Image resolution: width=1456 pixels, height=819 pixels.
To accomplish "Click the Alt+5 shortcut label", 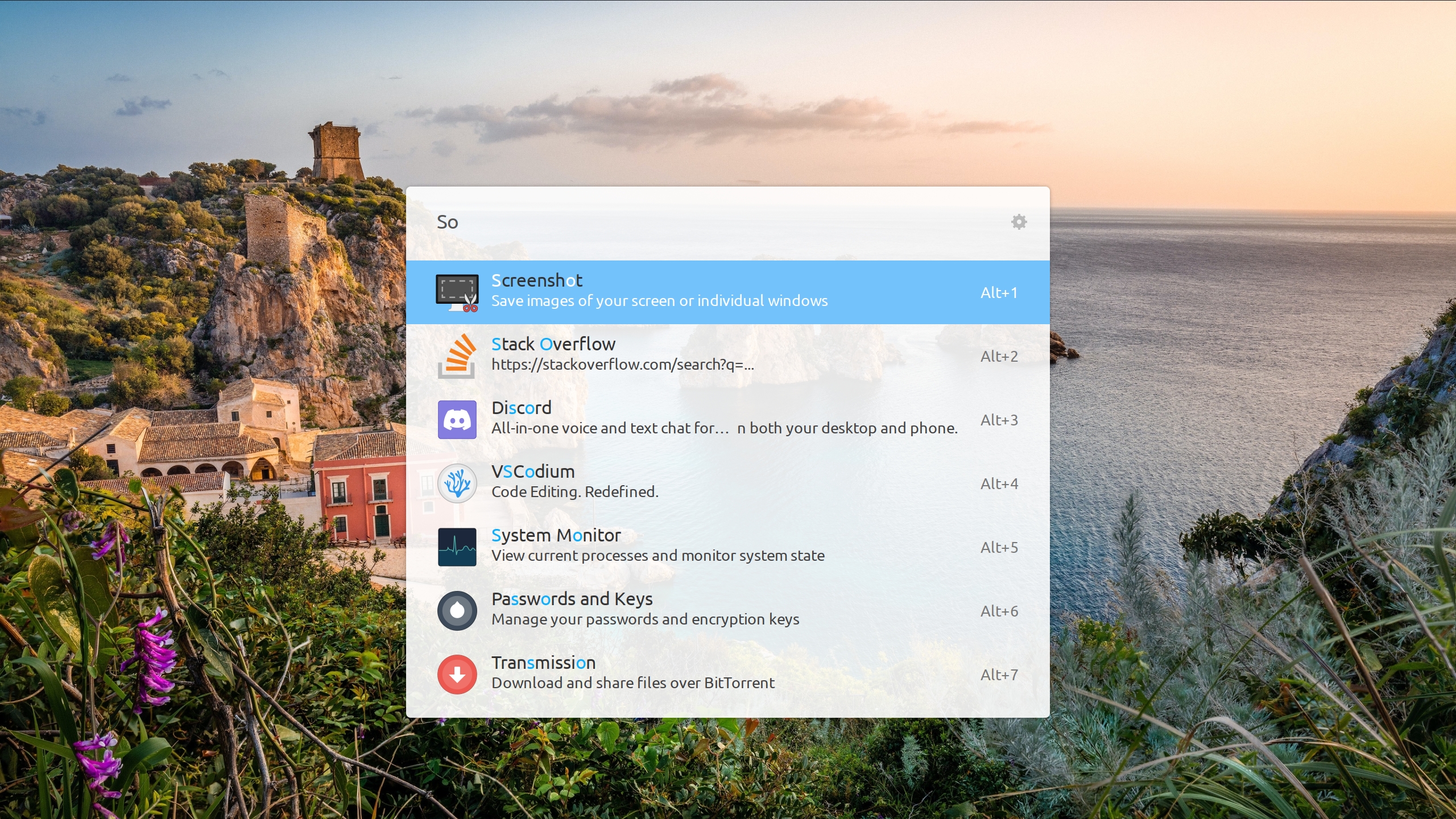I will pyautogui.click(x=999, y=547).
